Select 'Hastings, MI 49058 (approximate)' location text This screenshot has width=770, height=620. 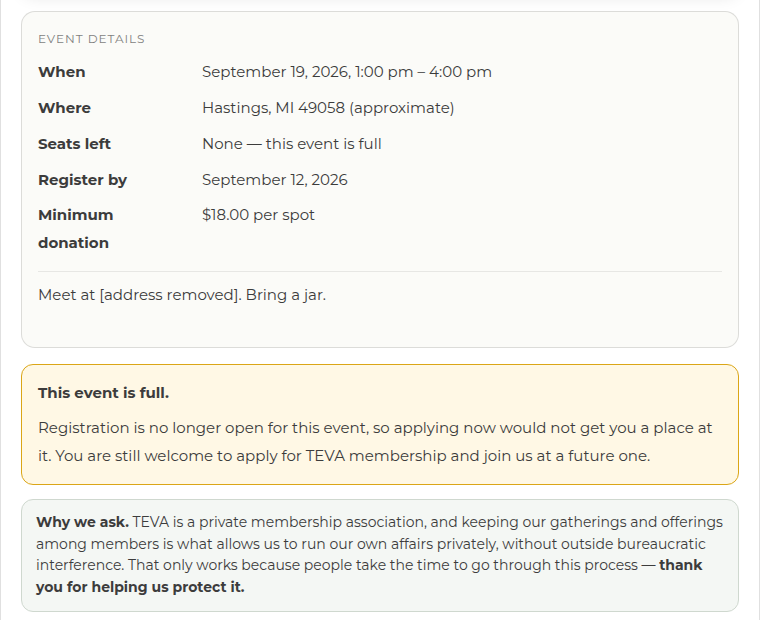pos(328,108)
